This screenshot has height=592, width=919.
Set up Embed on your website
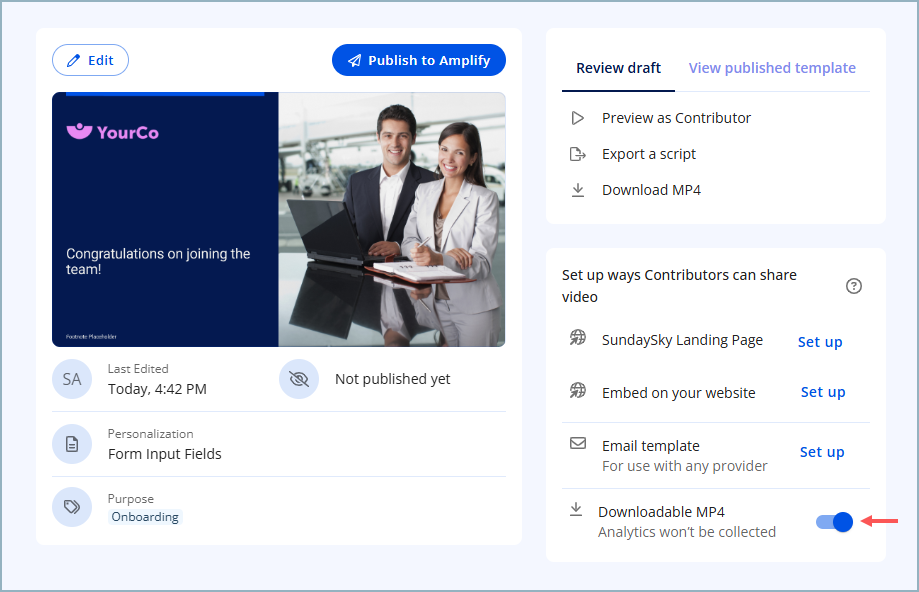pos(823,392)
